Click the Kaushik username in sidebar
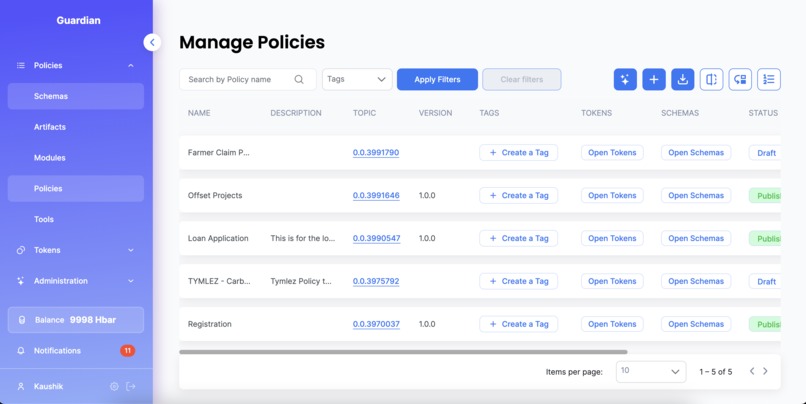Viewport: 806px width, 404px height. (48, 386)
